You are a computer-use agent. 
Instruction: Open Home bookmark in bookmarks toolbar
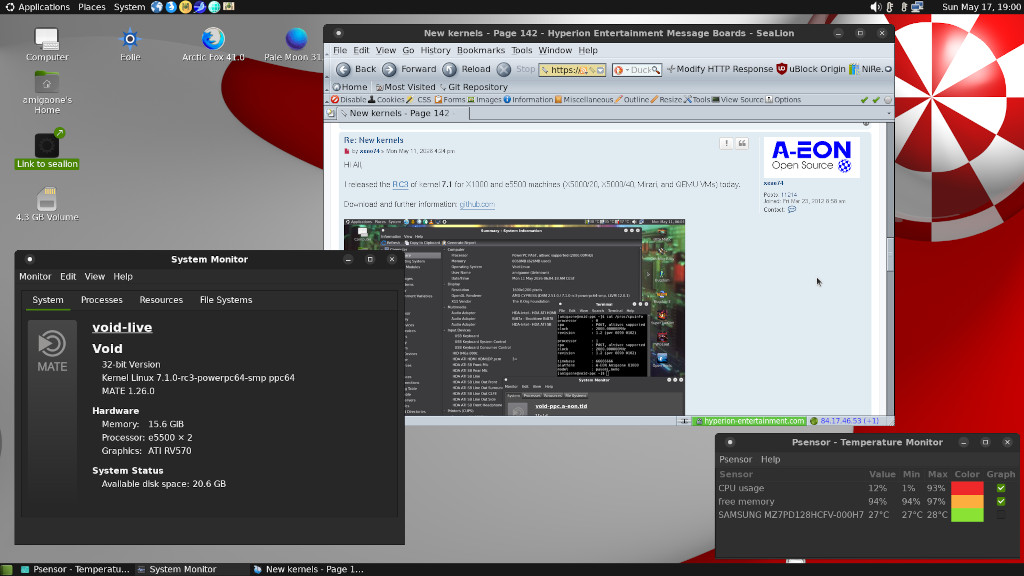pyautogui.click(x=349, y=87)
